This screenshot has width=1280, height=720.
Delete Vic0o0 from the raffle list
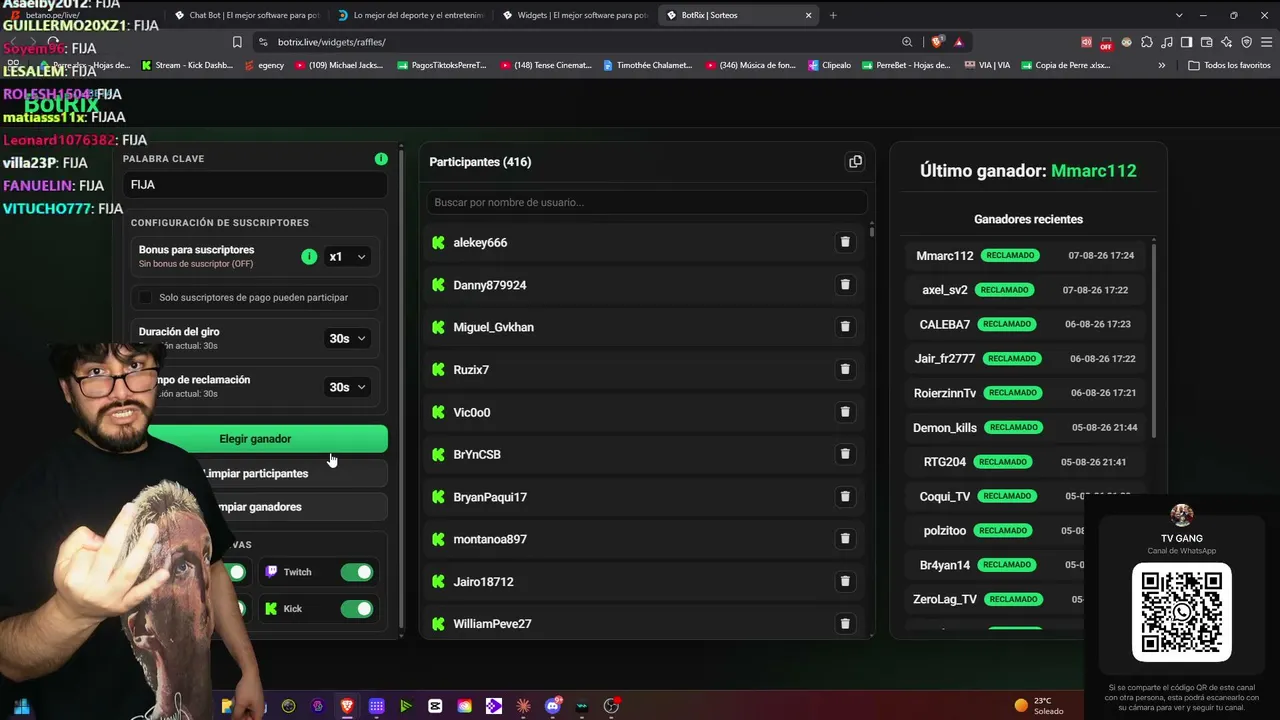point(845,412)
